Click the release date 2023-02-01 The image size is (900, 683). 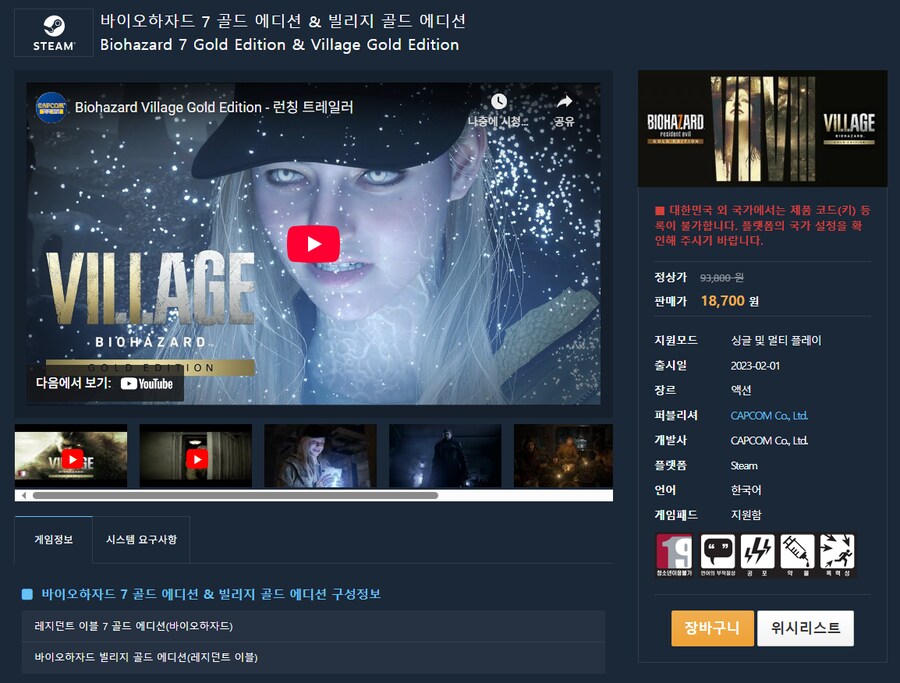[x=755, y=366]
